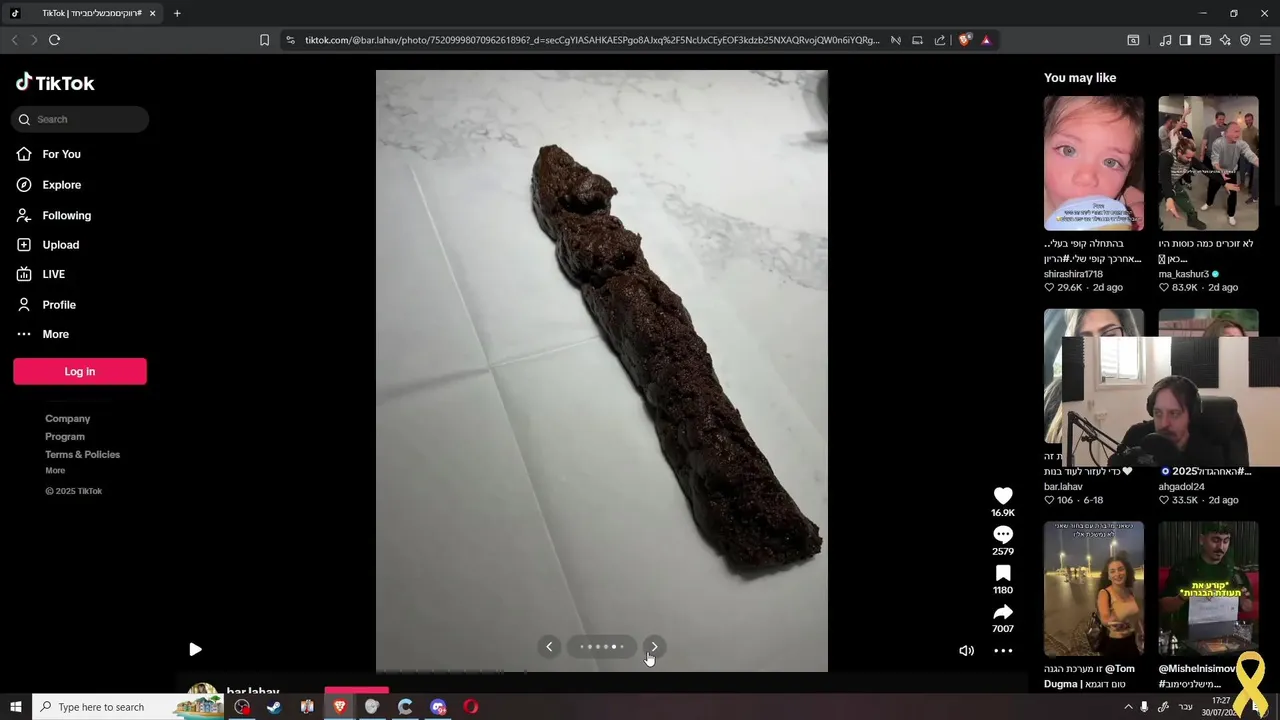Click the photo slide indicator dots
The height and width of the screenshot is (720, 1280).
click(601, 647)
